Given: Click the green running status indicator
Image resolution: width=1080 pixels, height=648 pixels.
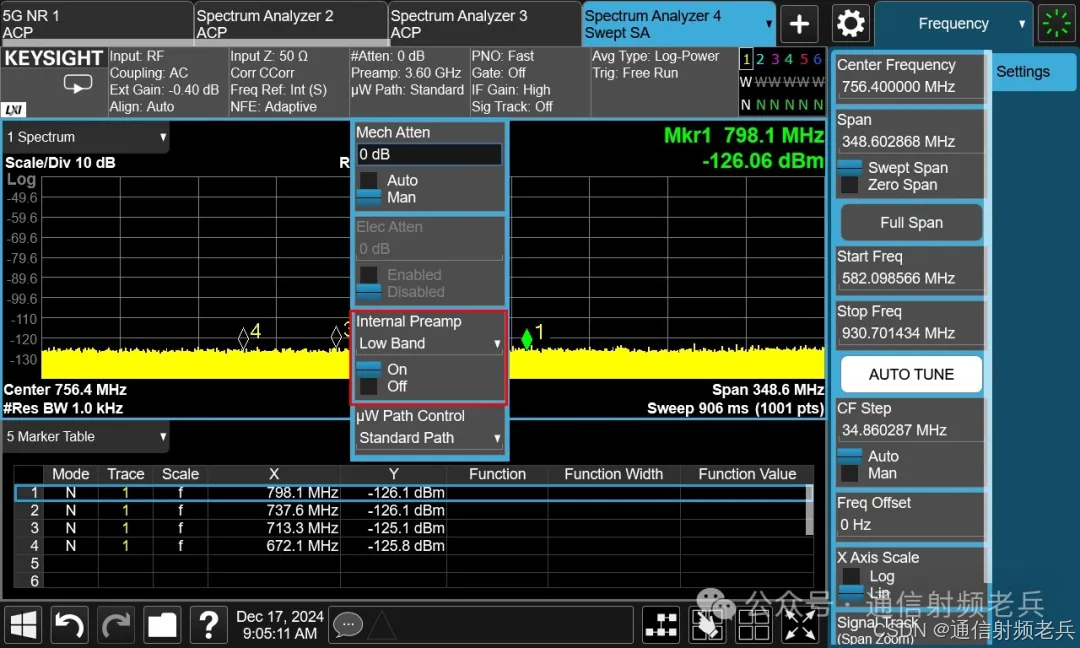Looking at the screenshot, I should (x=1056, y=23).
